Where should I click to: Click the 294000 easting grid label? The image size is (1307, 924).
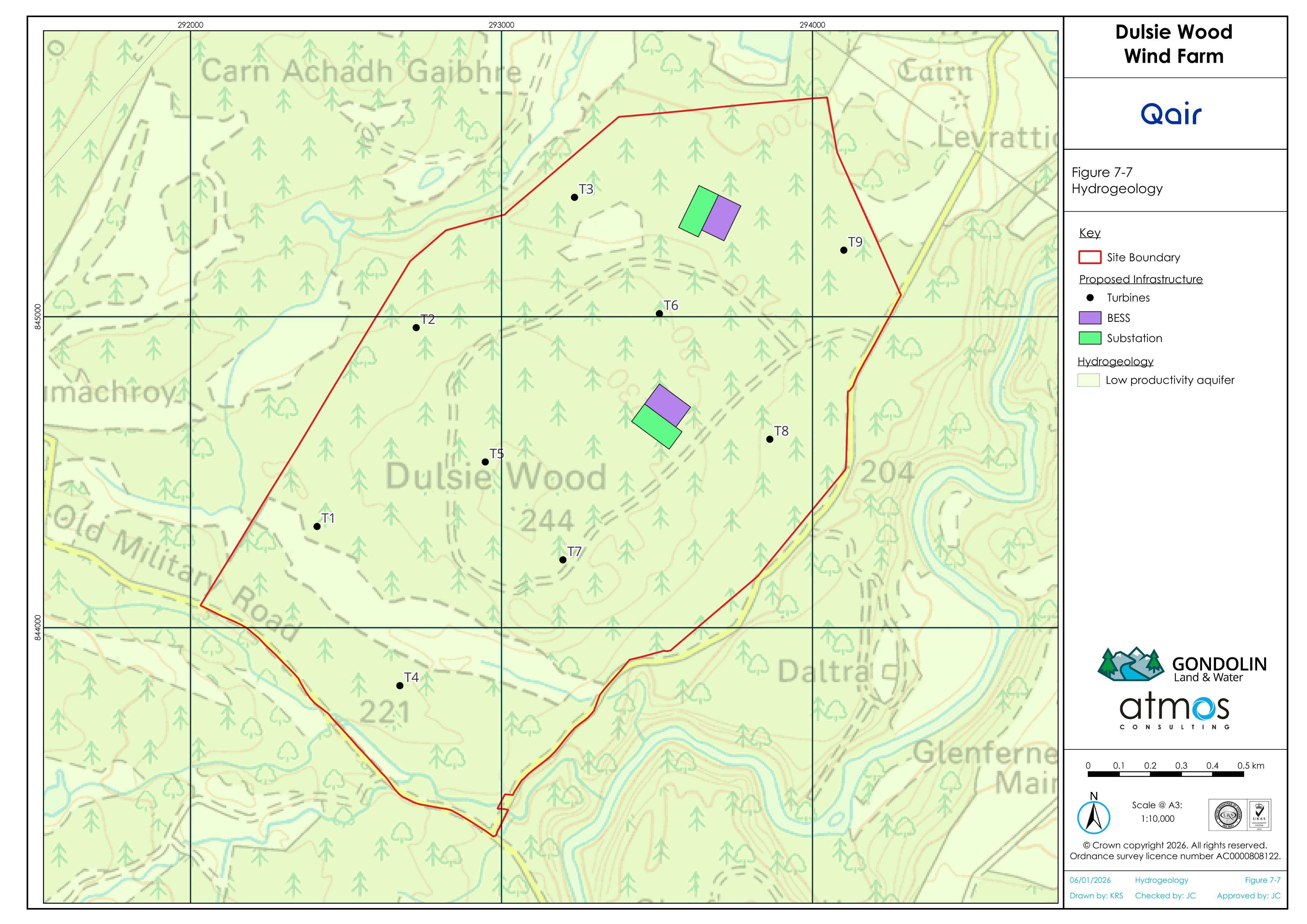812,25
